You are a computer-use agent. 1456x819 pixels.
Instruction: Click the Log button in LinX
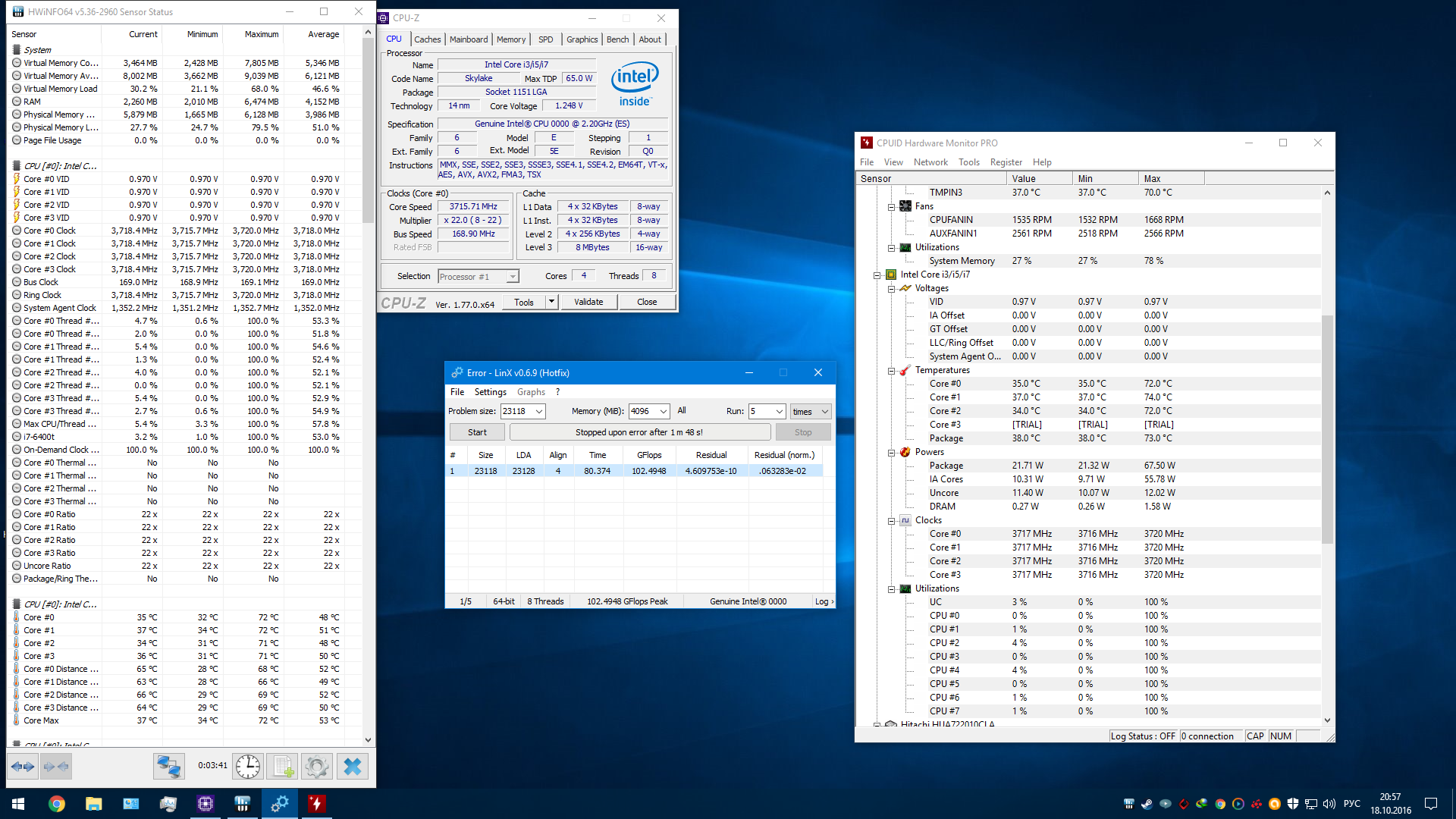[824, 601]
